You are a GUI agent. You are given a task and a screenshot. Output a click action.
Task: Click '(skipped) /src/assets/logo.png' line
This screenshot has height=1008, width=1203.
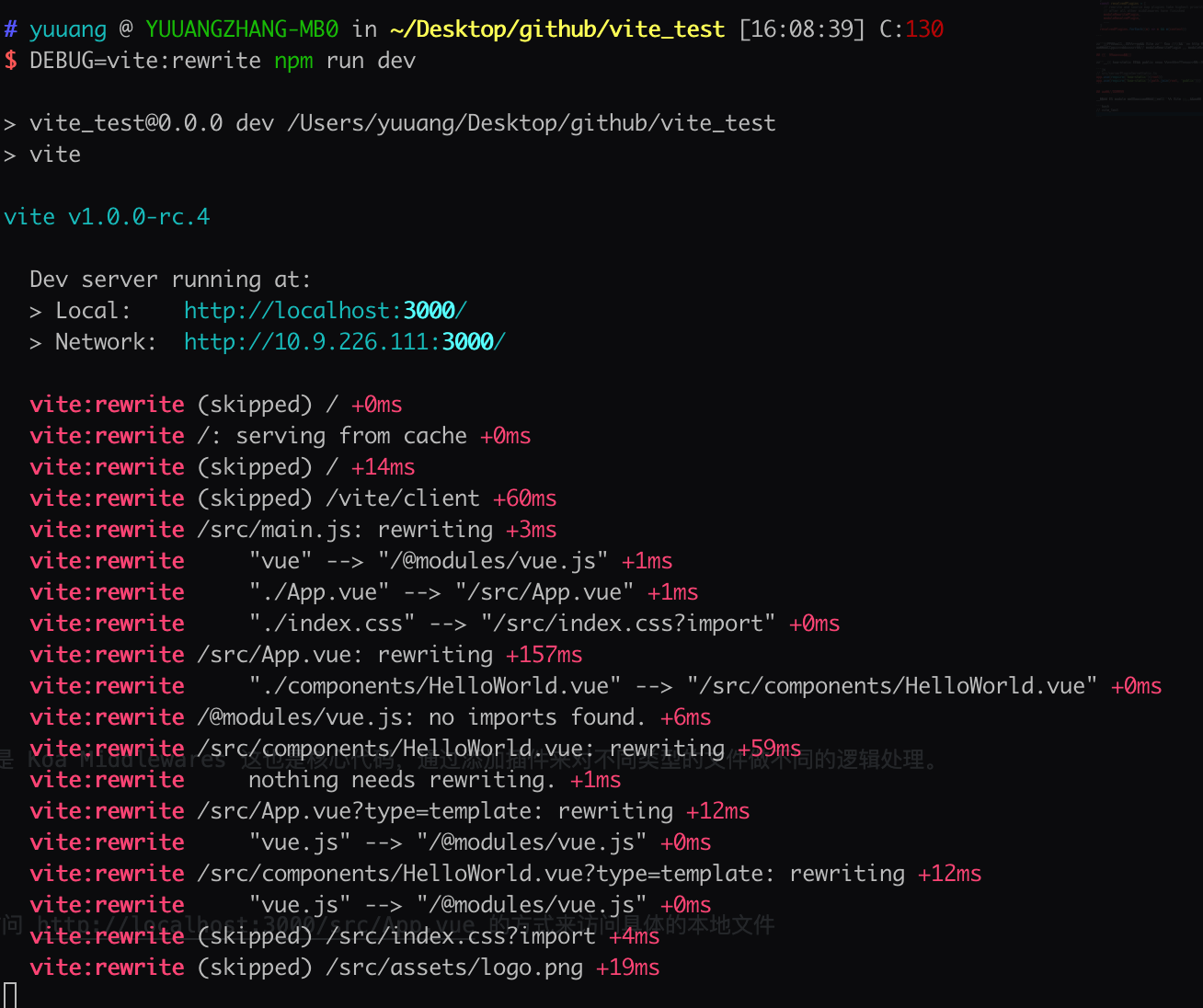point(344,968)
